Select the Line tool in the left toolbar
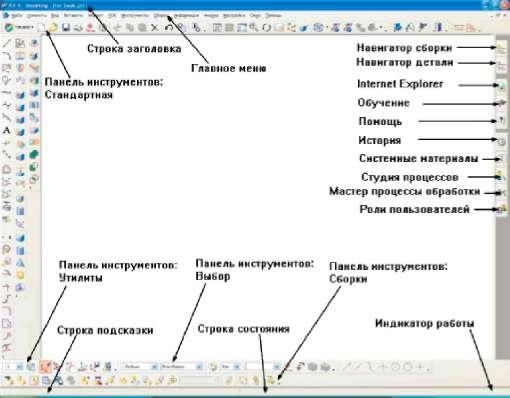 [x=7, y=43]
